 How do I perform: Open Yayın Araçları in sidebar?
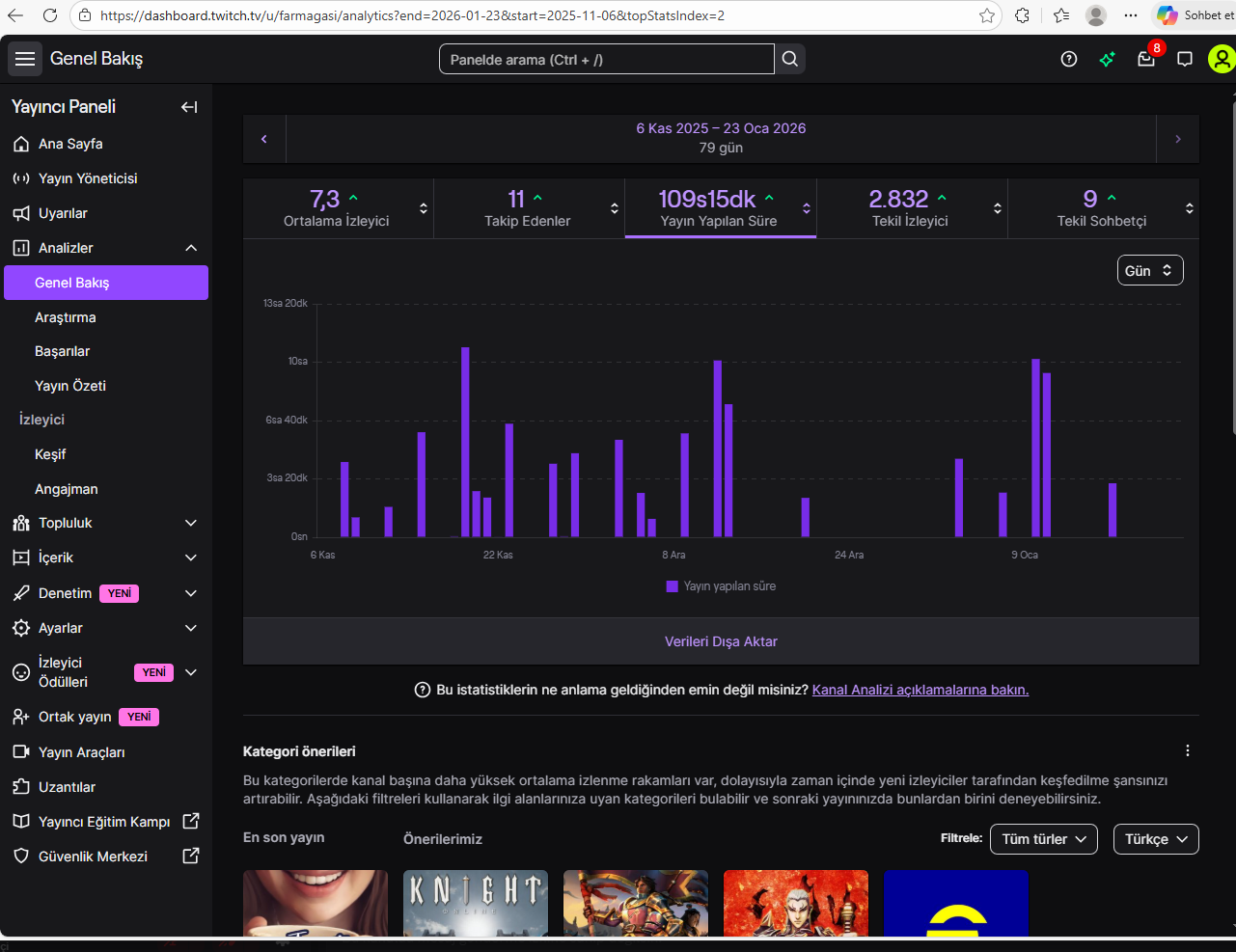click(106, 752)
